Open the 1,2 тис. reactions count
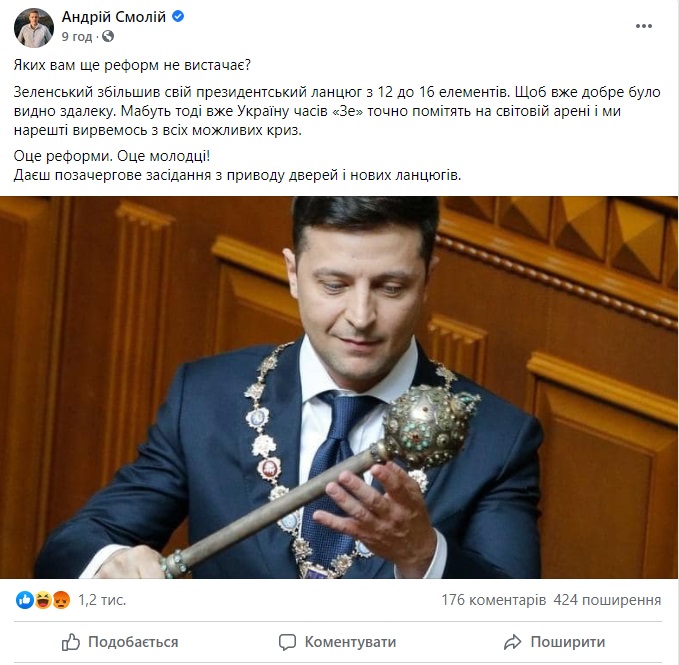This screenshot has height=665, width=679. (x=102, y=600)
